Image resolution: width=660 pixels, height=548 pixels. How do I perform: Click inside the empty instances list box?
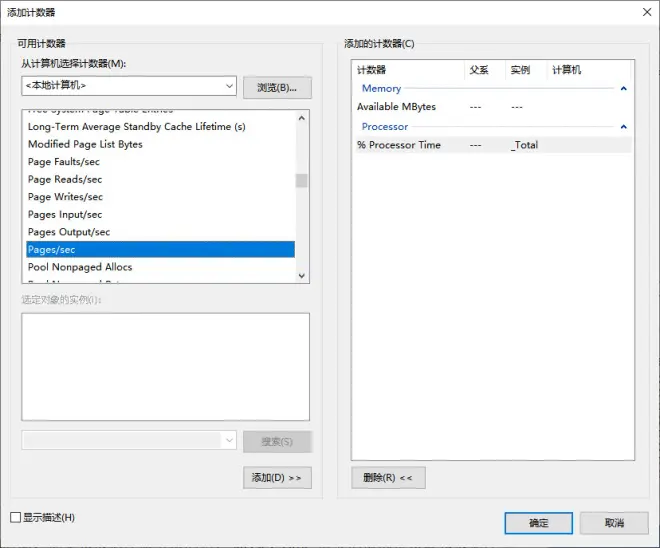165,367
